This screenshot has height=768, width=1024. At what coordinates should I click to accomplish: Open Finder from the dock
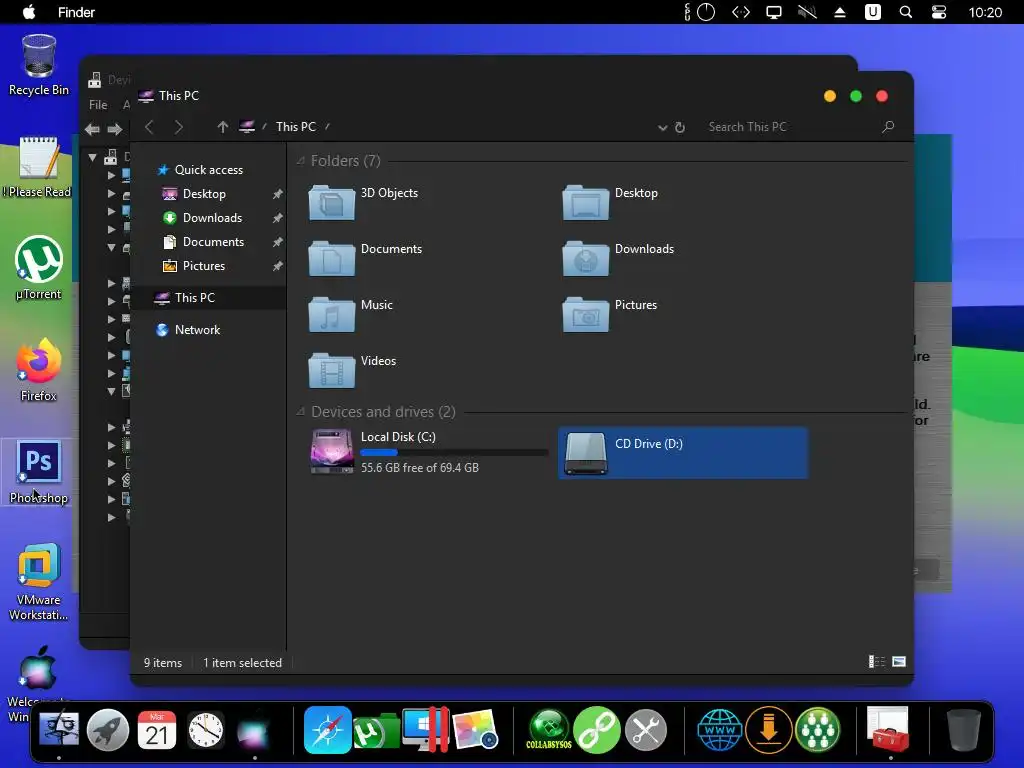[x=59, y=729]
